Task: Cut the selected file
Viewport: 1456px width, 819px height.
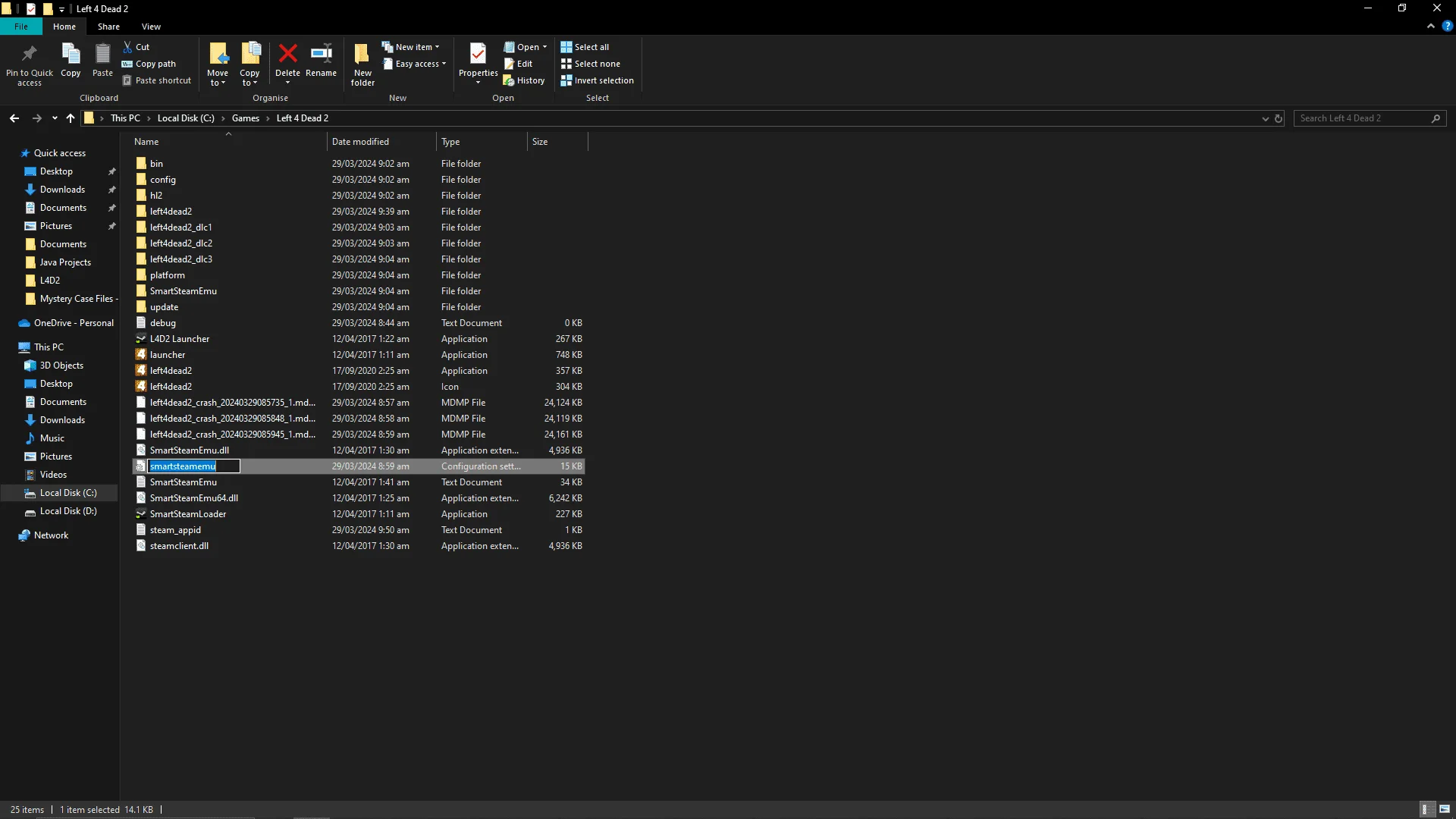Action: tap(136, 47)
